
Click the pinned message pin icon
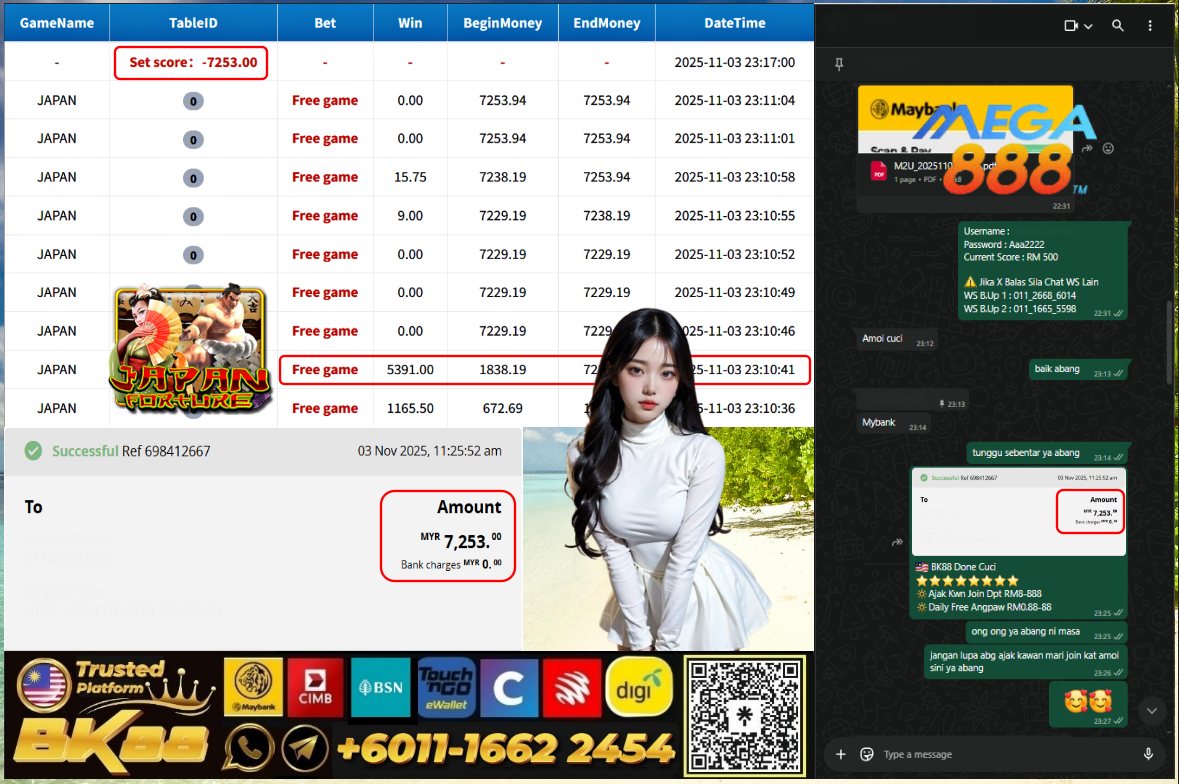(x=839, y=64)
